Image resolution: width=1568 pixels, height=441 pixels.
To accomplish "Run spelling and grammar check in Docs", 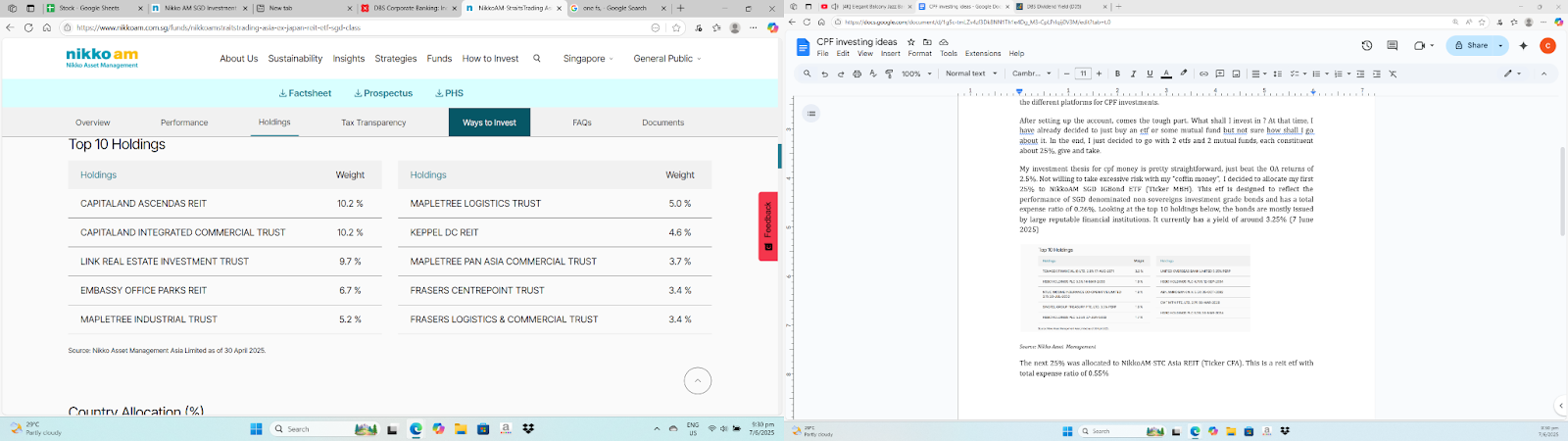I will tap(873, 73).
